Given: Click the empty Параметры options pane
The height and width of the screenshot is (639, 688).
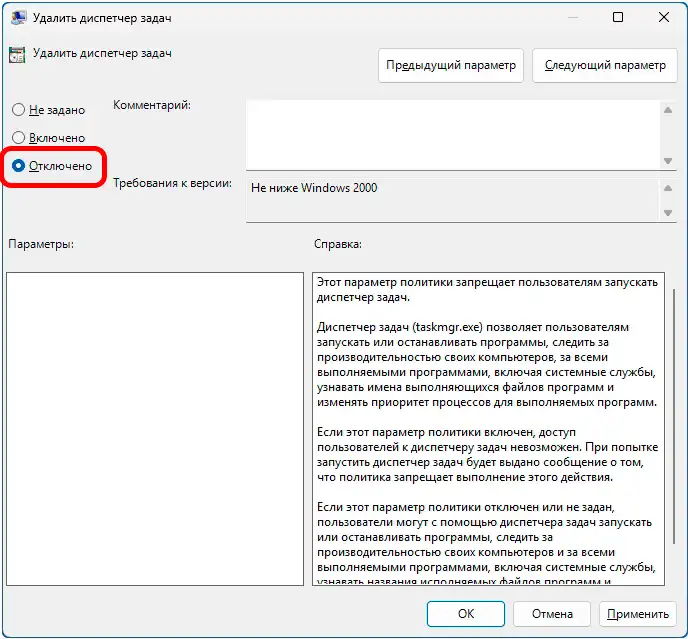Looking at the screenshot, I should [x=155, y=429].
